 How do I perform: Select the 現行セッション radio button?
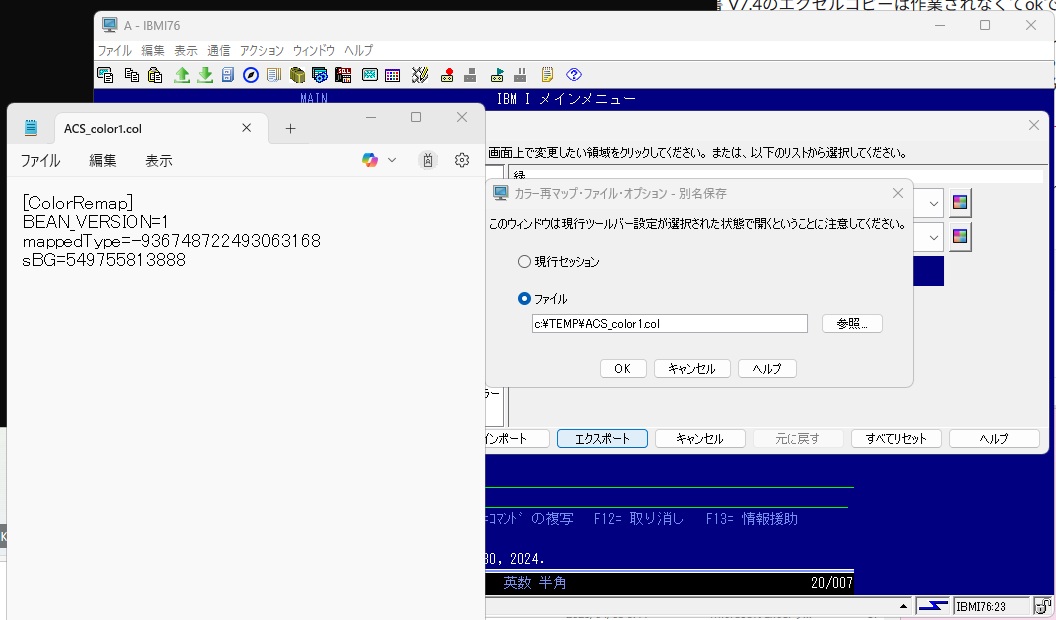(x=524, y=260)
